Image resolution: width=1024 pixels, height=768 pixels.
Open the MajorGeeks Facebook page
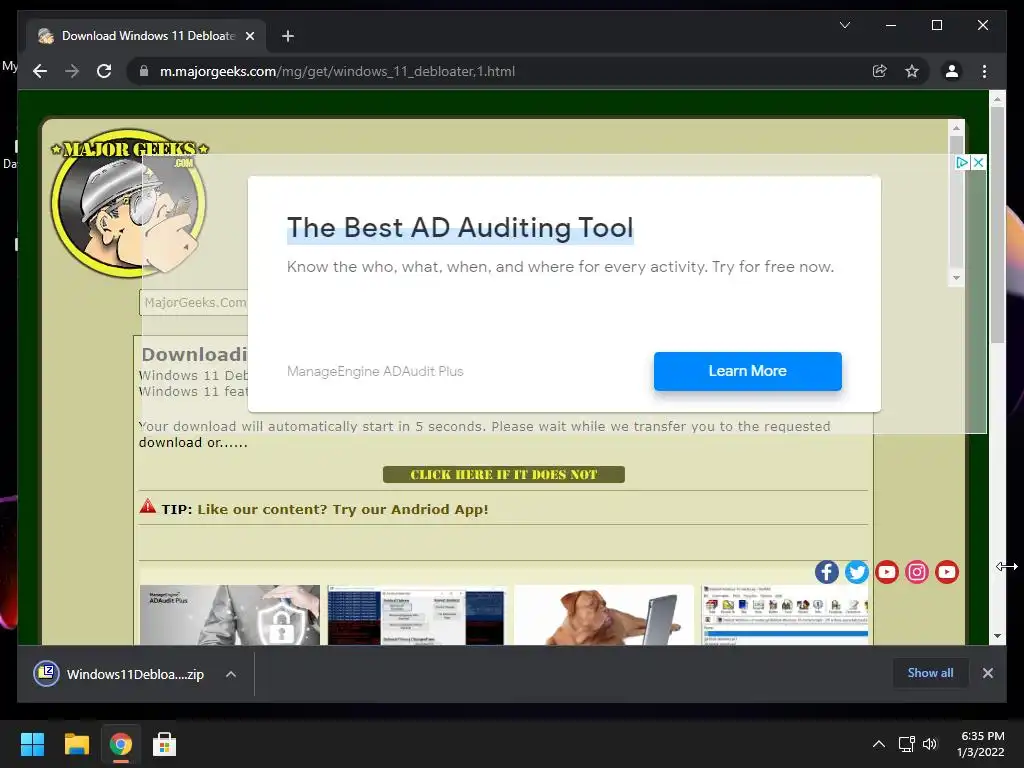coord(827,572)
